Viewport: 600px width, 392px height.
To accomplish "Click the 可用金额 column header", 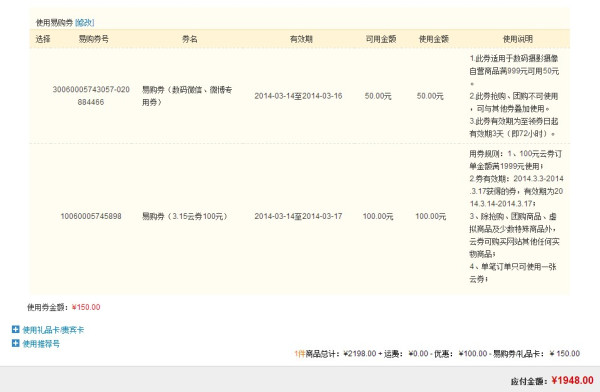I will (x=381, y=39).
